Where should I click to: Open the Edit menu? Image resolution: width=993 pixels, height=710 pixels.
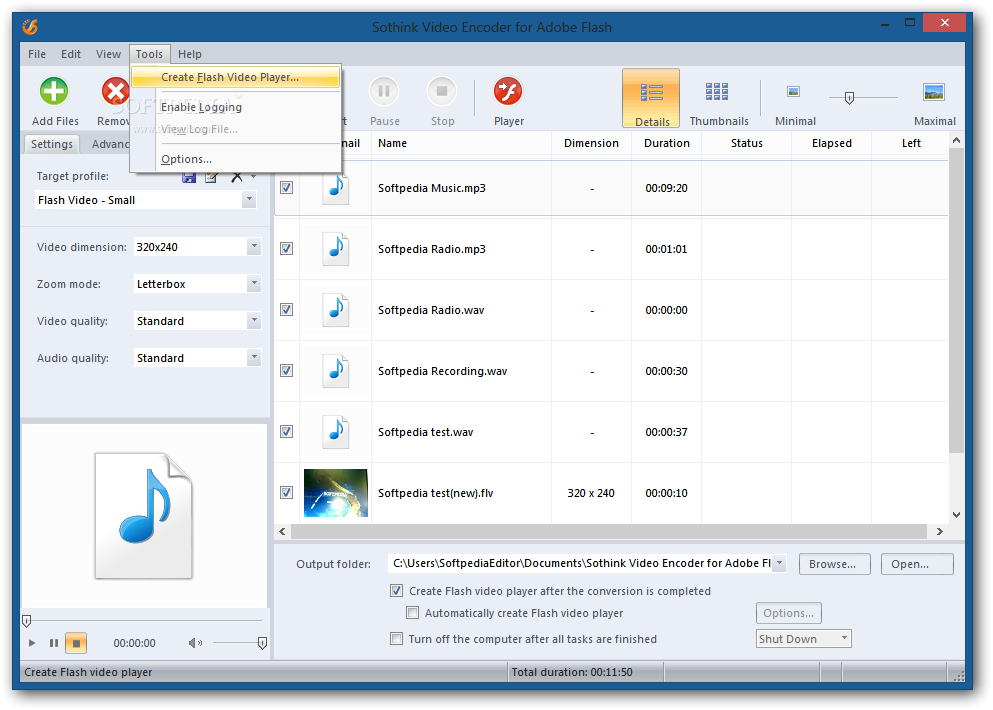(x=70, y=54)
